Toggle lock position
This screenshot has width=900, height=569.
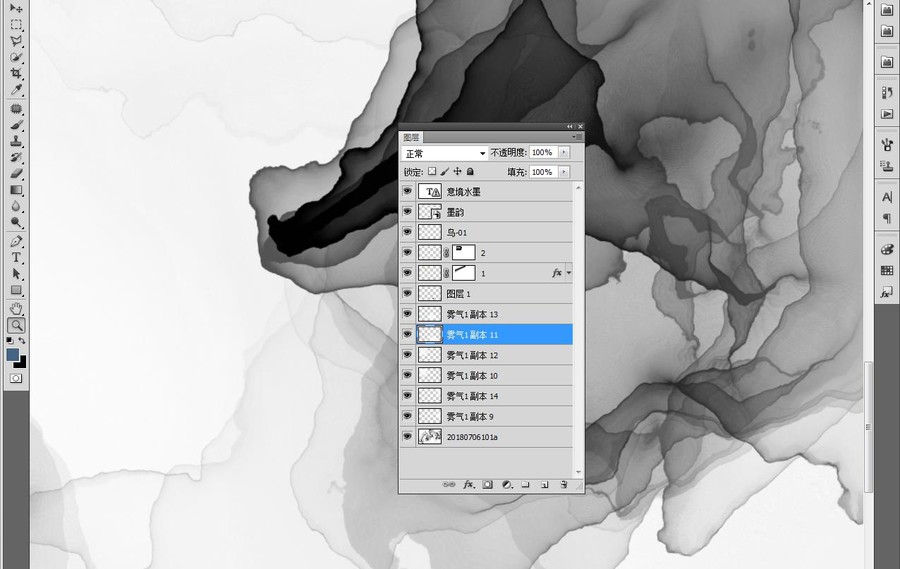457,172
